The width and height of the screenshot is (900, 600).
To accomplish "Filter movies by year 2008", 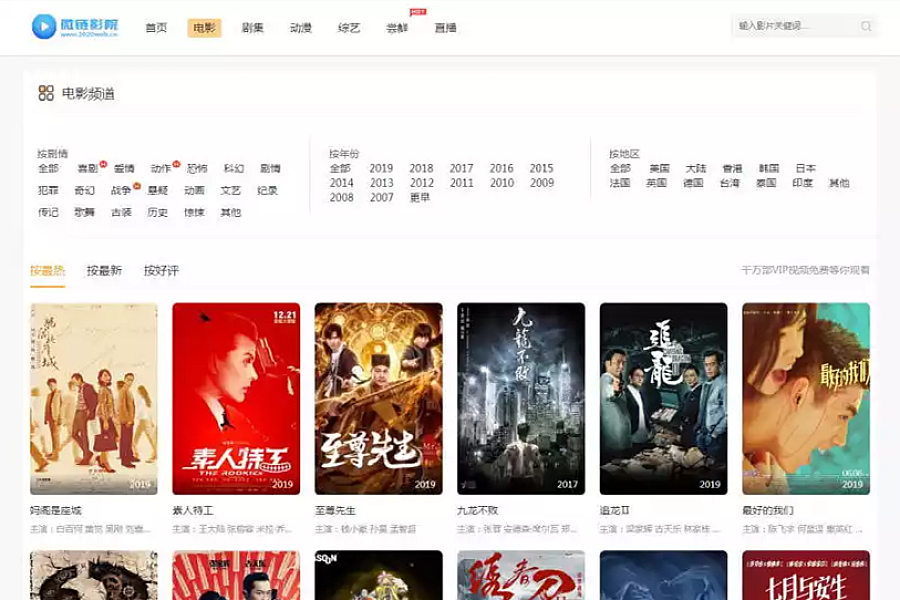I will coord(342,198).
